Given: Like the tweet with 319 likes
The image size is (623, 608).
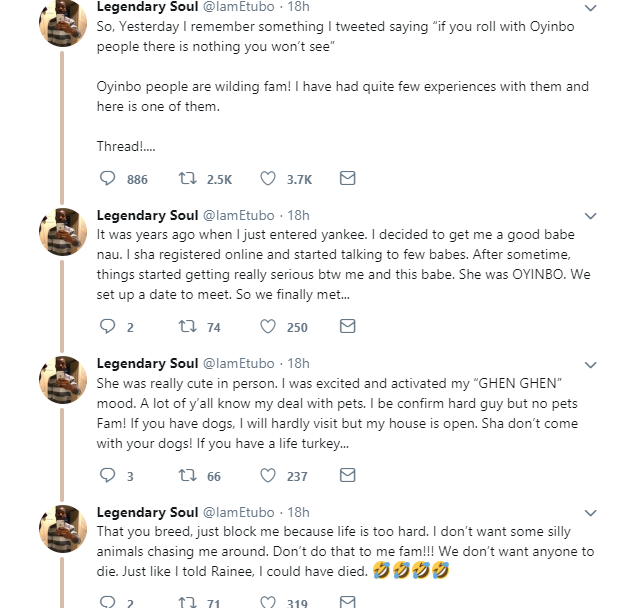Looking at the screenshot, I should tap(268, 602).
